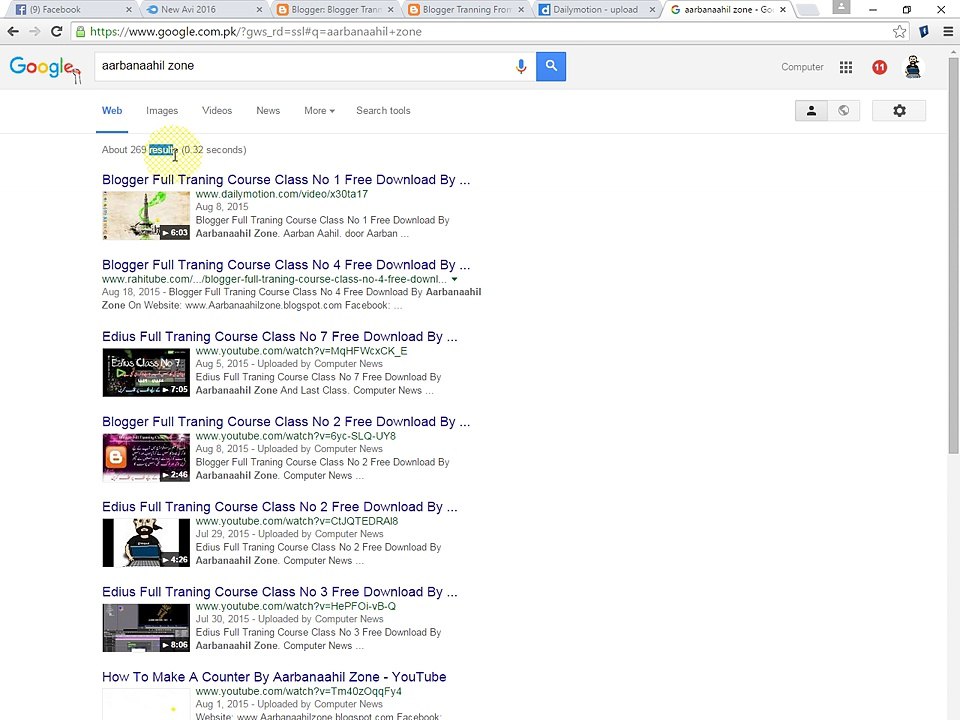Click the blue search magnifier button
960x720 pixels.
click(x=551, y=66)
